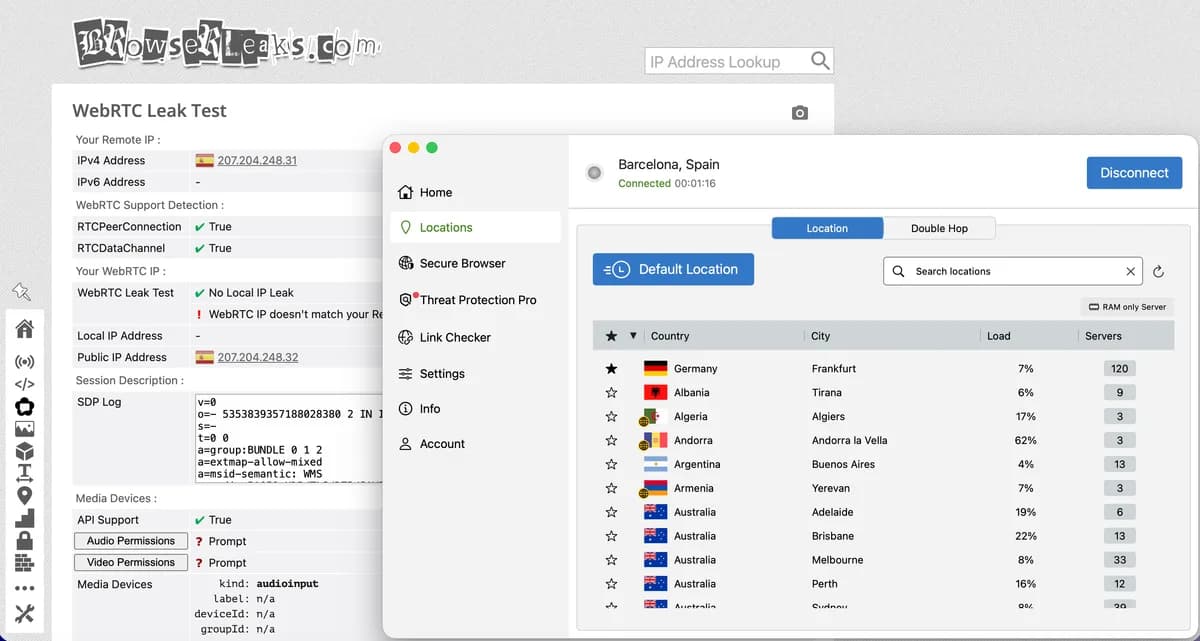Click the 120 servers badge for Frankfurt
Screen dimensions: 1200x641
(1119, 368)
